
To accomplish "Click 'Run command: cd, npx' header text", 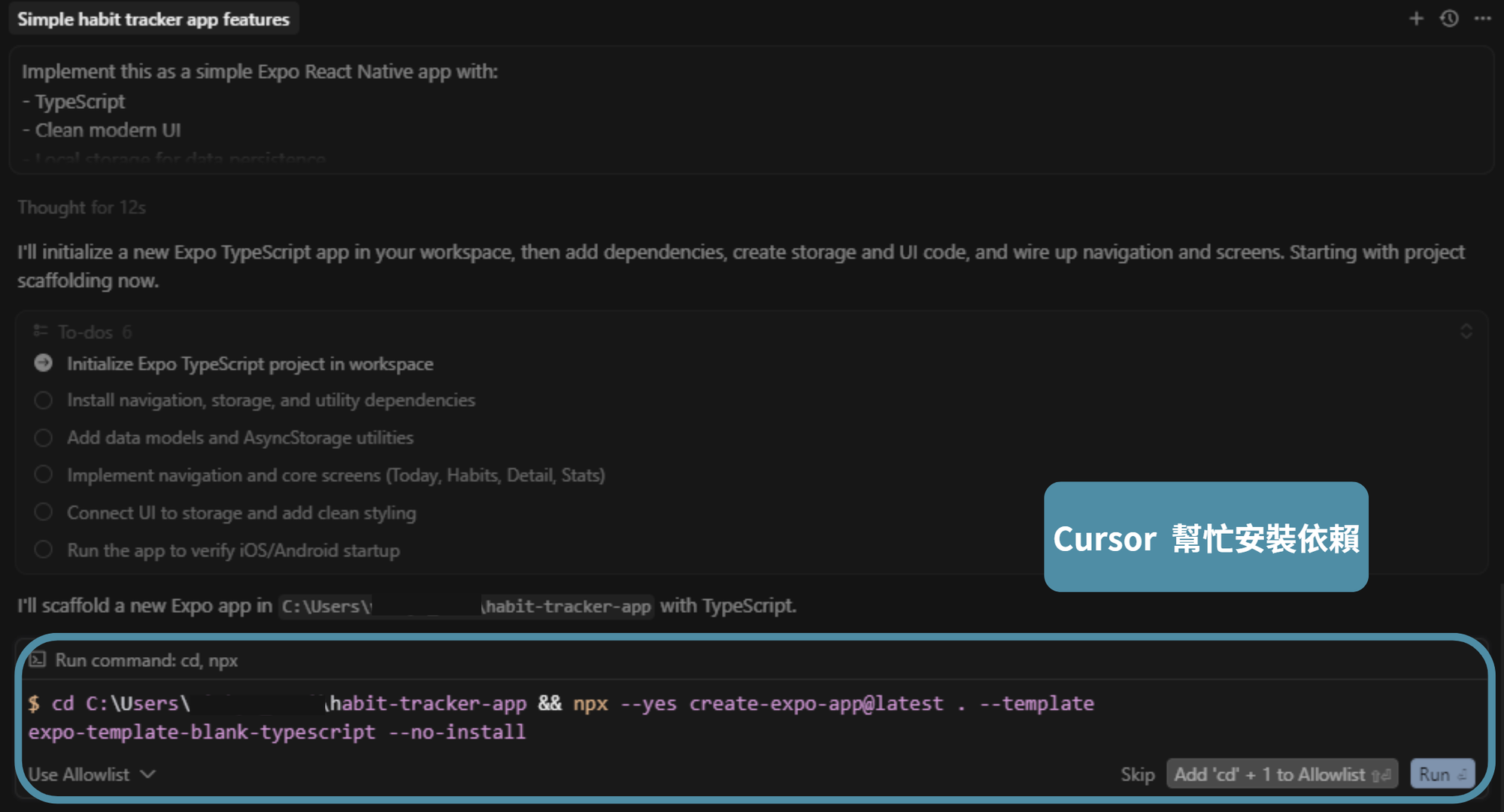I will [147, 660].
